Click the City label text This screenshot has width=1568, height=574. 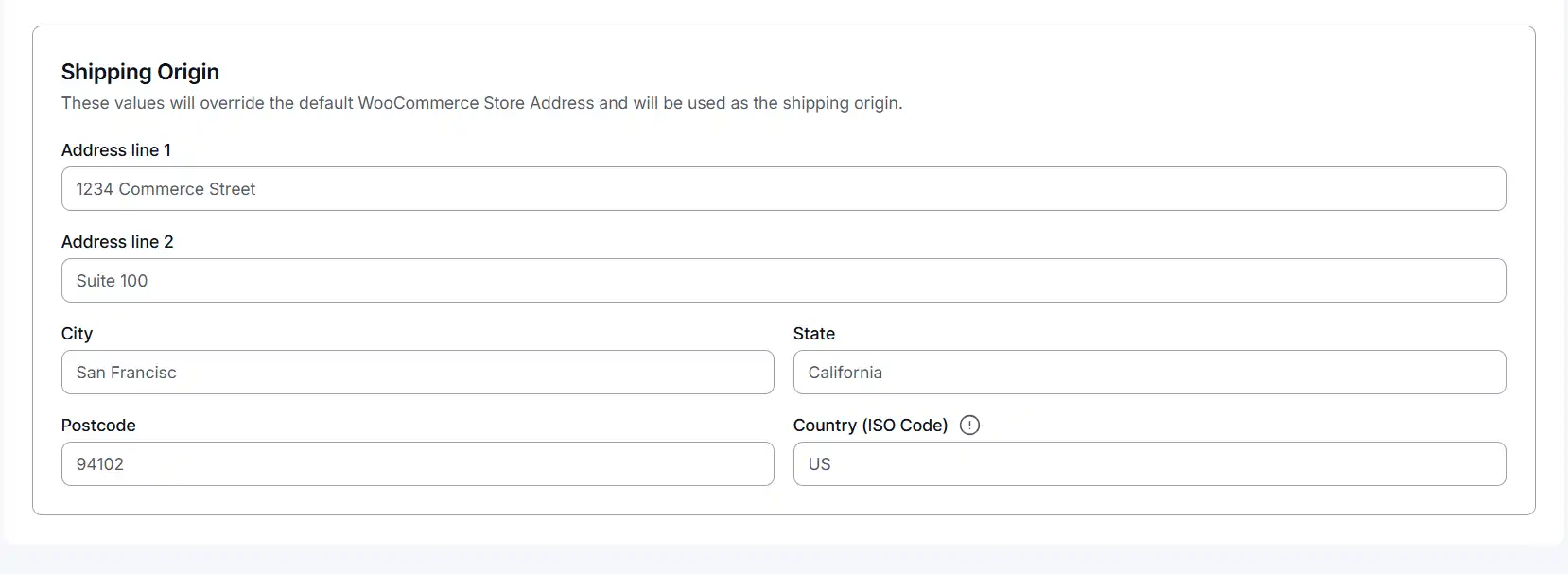click(77, 334)
